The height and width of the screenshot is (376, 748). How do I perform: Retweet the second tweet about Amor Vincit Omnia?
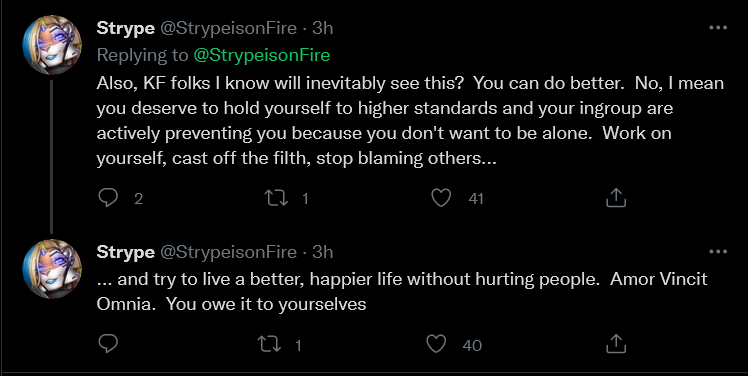[270, 344]
